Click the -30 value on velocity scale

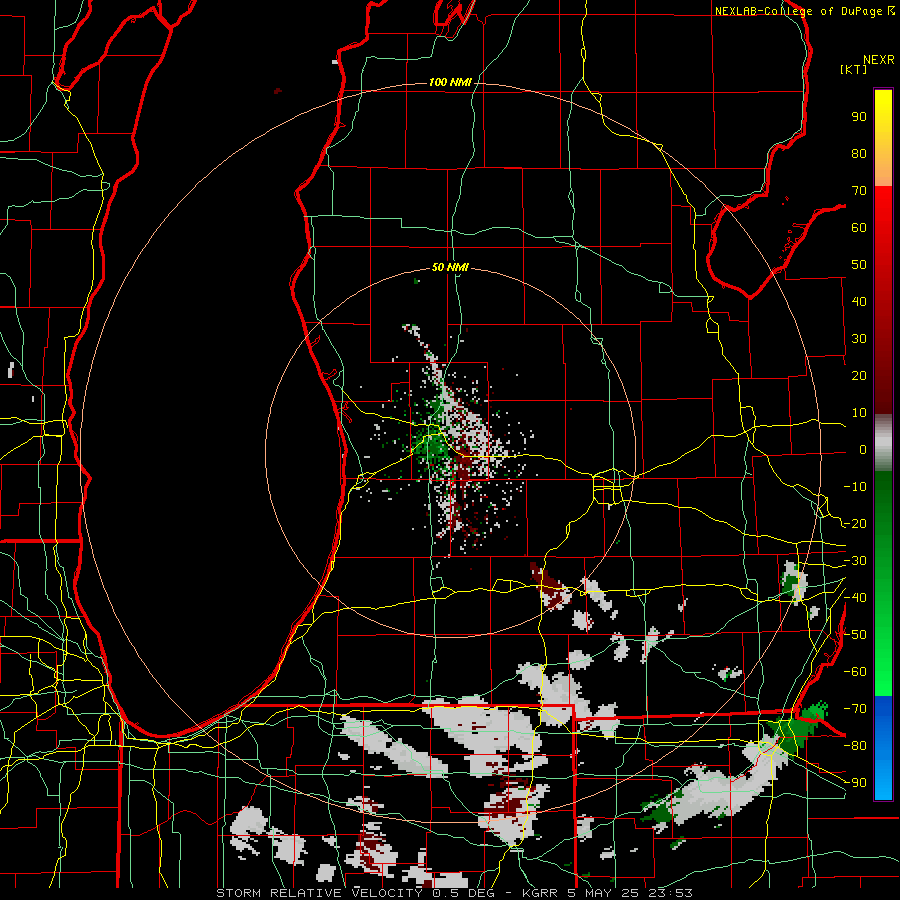(x=855, y=561)
